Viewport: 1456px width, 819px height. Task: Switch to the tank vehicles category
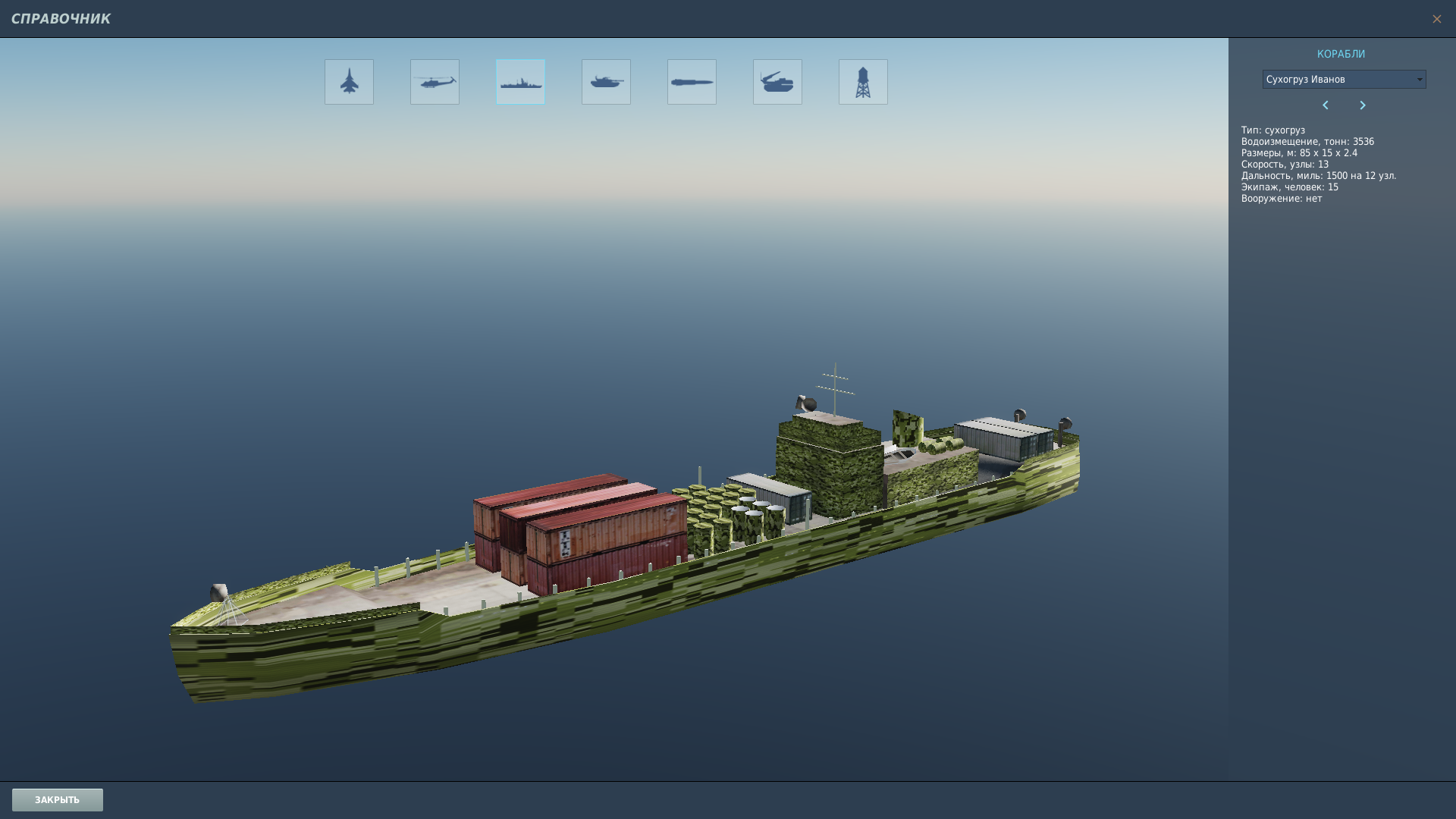pos(606,82)
